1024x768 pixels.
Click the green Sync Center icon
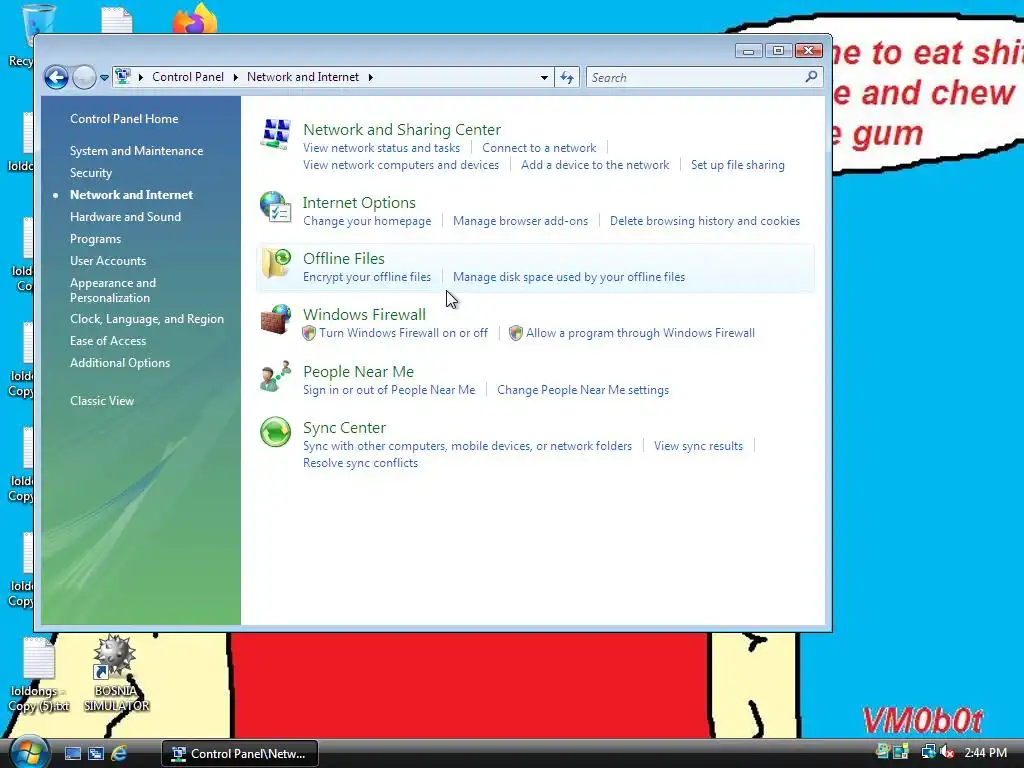tap(276, 432)
